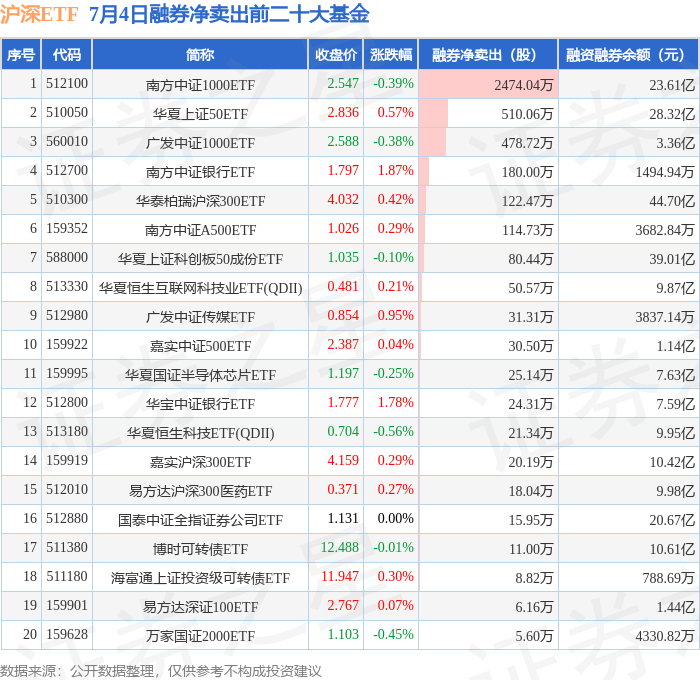Click the 0.00% change value
Screen dimensions: 700x680
click(x=396, y=518)
